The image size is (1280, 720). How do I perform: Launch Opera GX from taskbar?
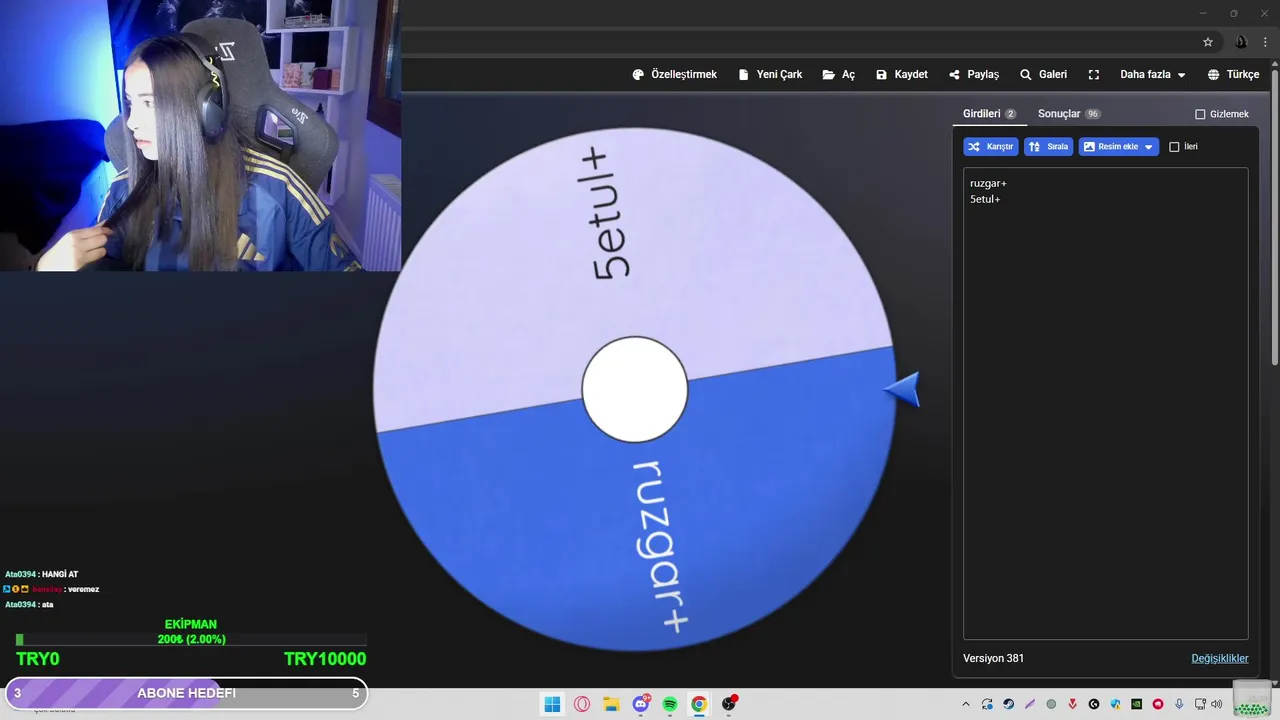click(582, 704)
